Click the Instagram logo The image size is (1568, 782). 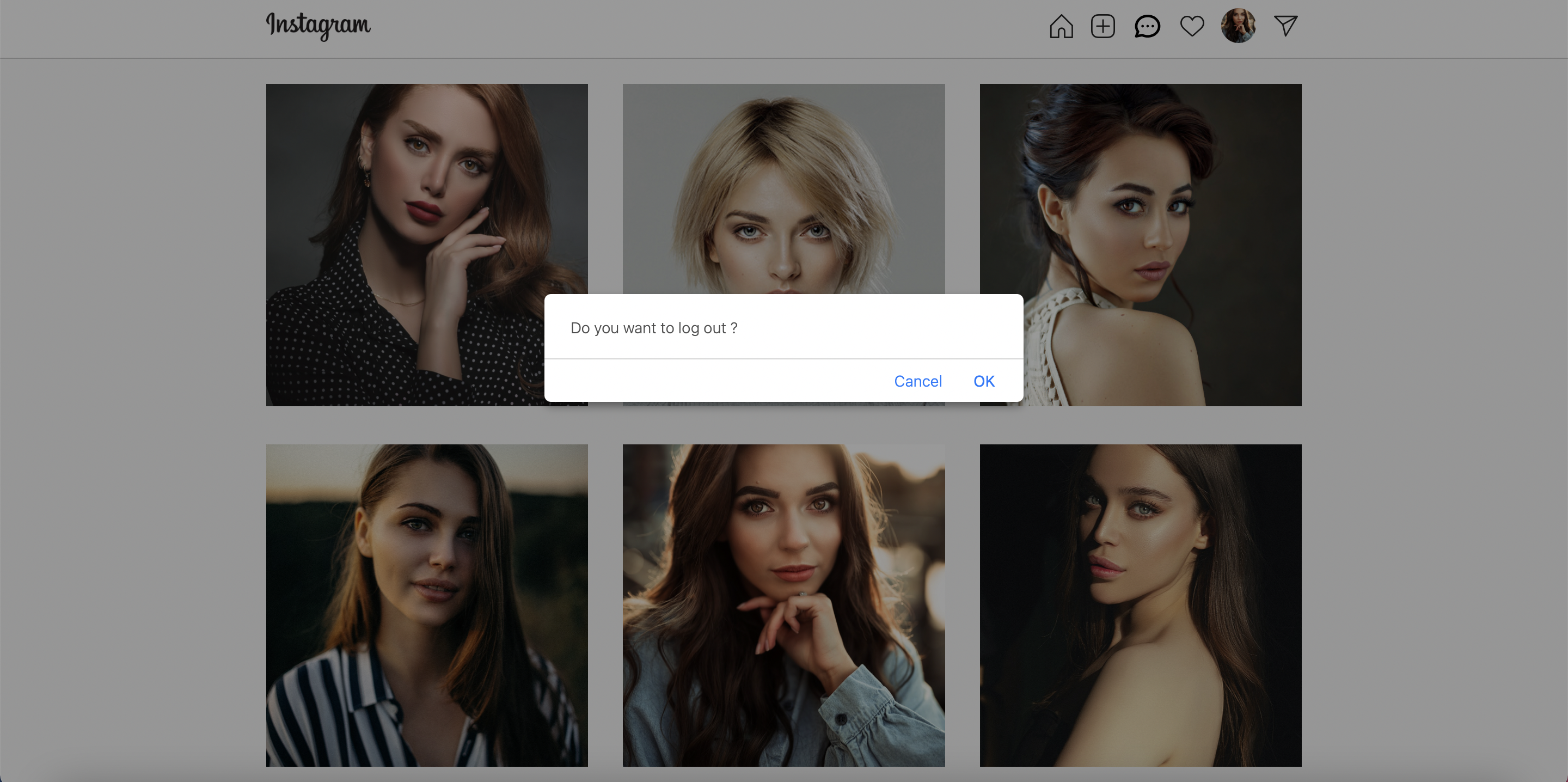coord(318,26)
